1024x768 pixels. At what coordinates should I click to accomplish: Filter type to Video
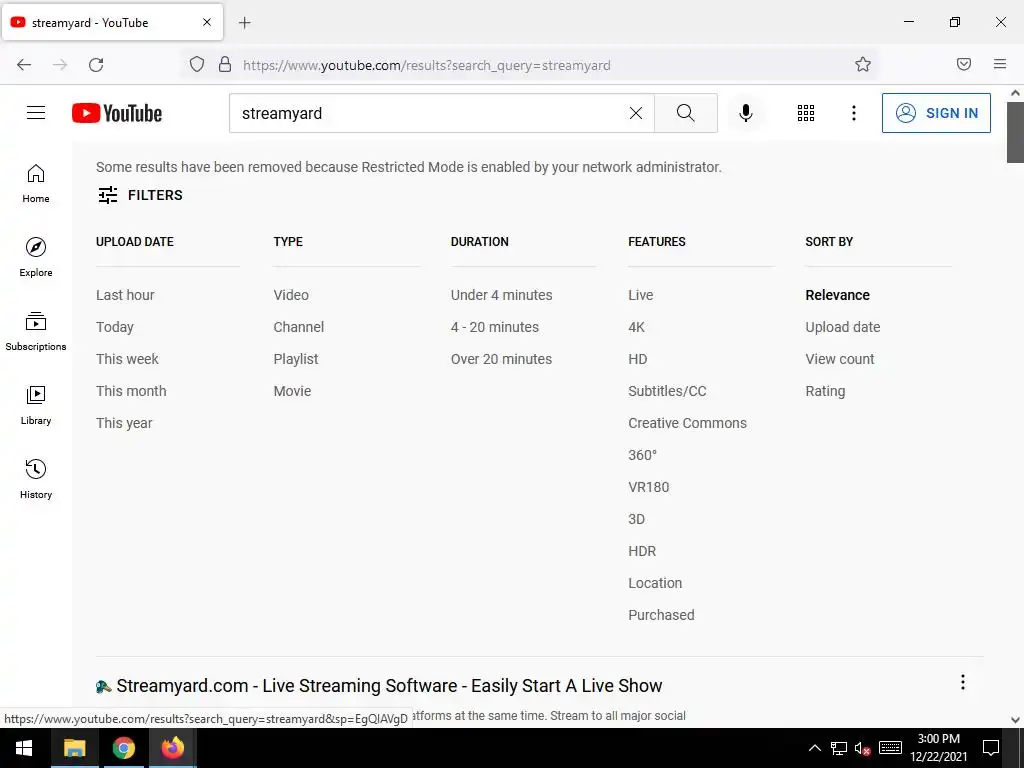291,295
